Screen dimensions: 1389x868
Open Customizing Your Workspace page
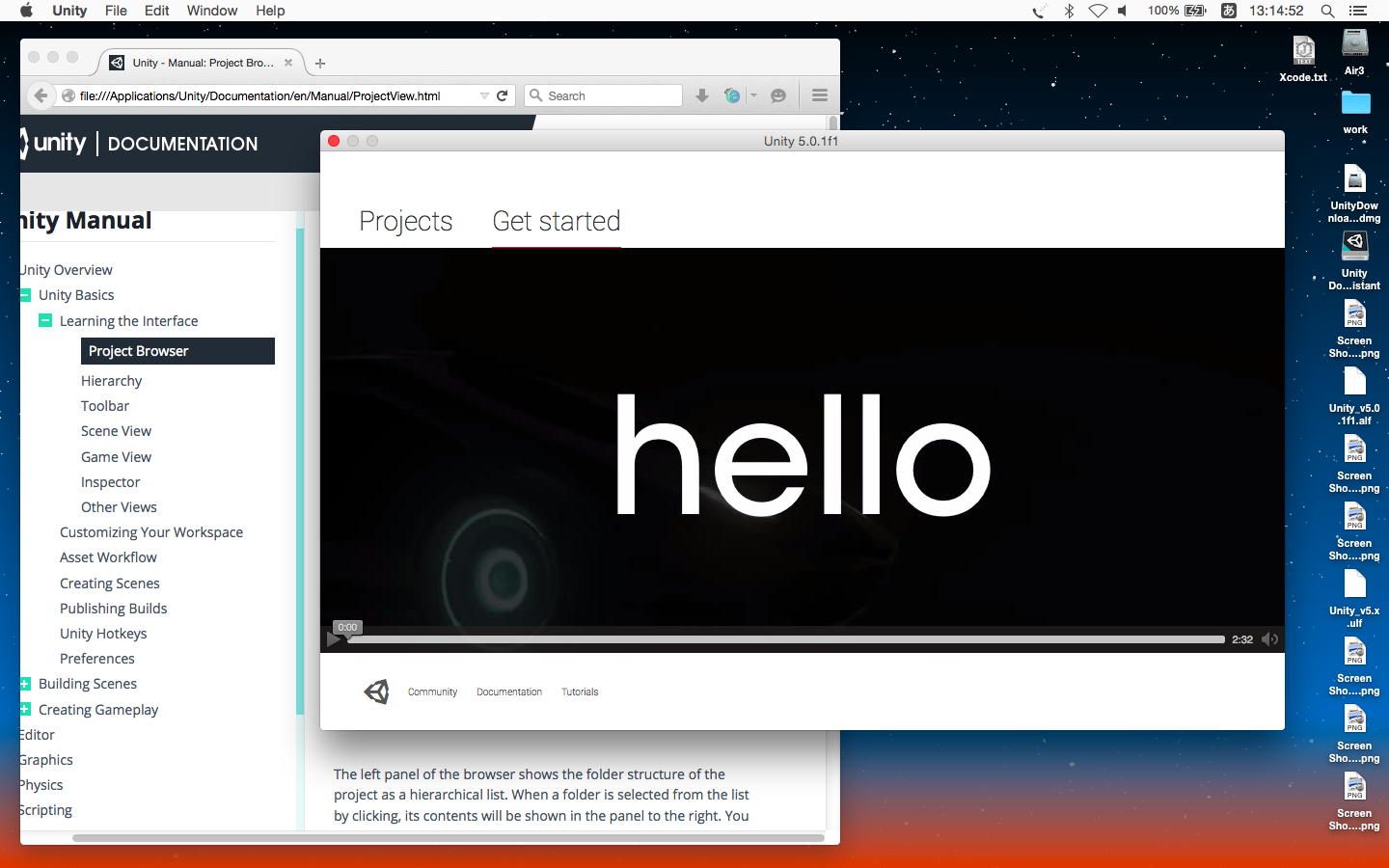point(151,532)
